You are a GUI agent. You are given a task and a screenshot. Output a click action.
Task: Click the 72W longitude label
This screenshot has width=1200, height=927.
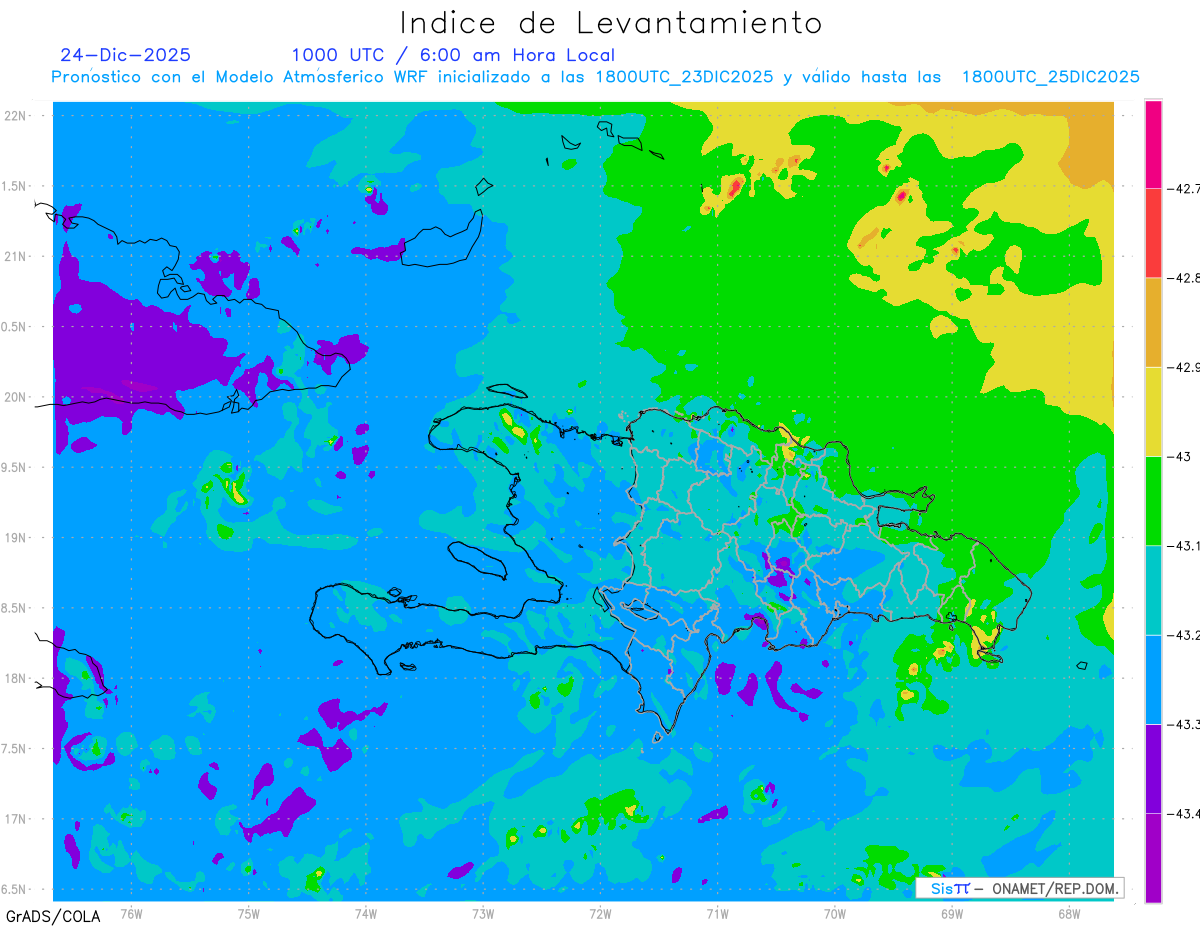[600, 914]
